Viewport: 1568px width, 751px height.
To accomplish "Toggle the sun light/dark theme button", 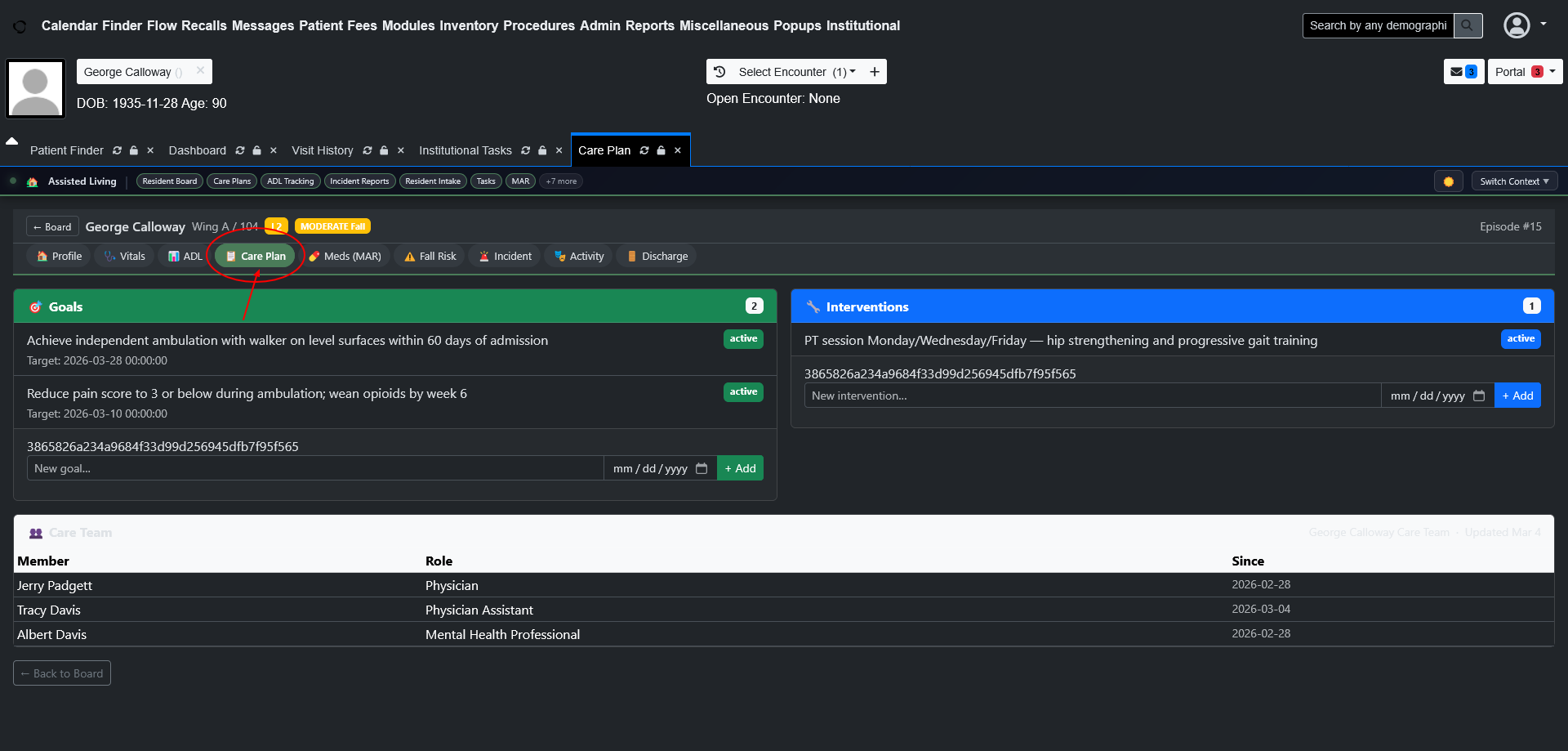I will coord(1448,181).
